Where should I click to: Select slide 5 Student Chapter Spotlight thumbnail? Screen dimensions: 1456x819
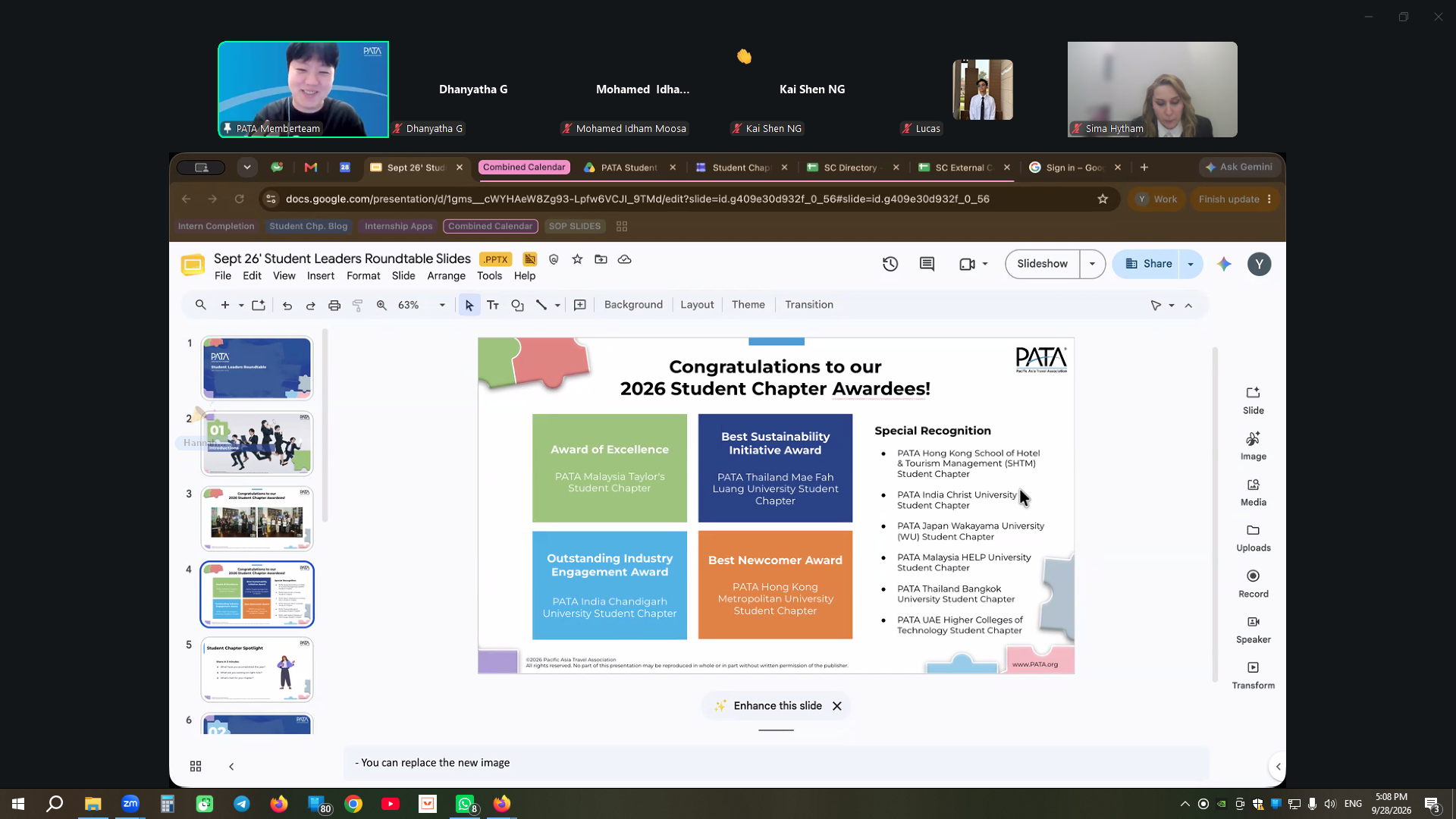(257, 670)
